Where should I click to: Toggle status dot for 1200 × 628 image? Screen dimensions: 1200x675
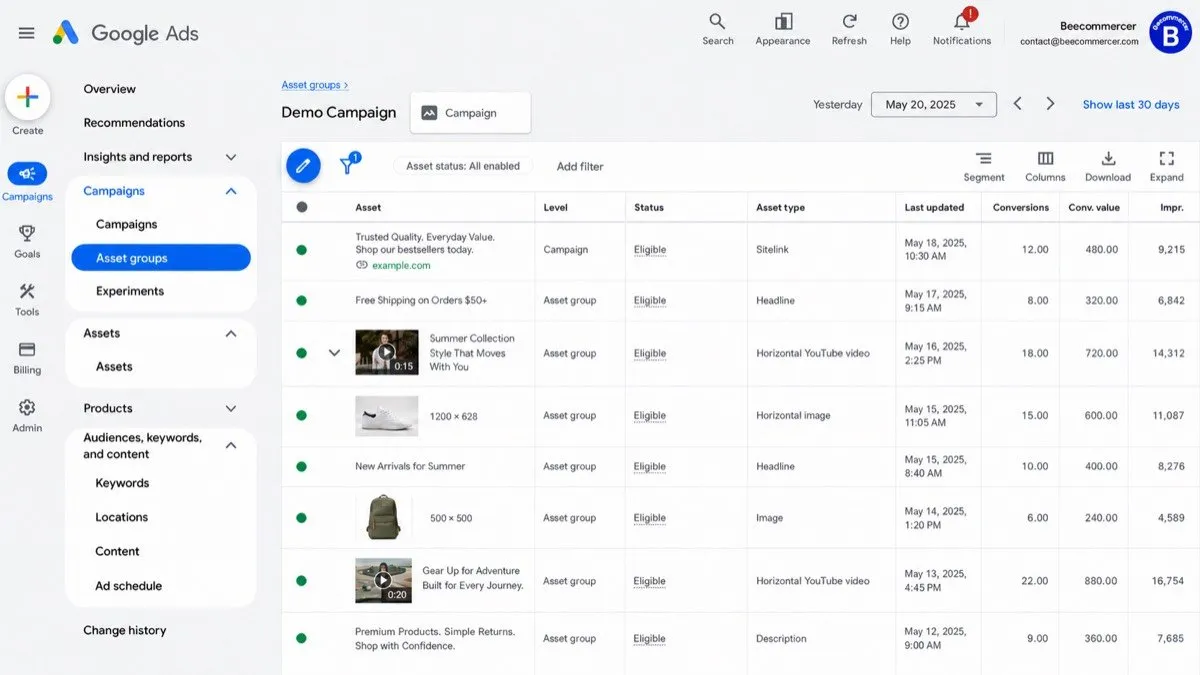pos(301,415)
